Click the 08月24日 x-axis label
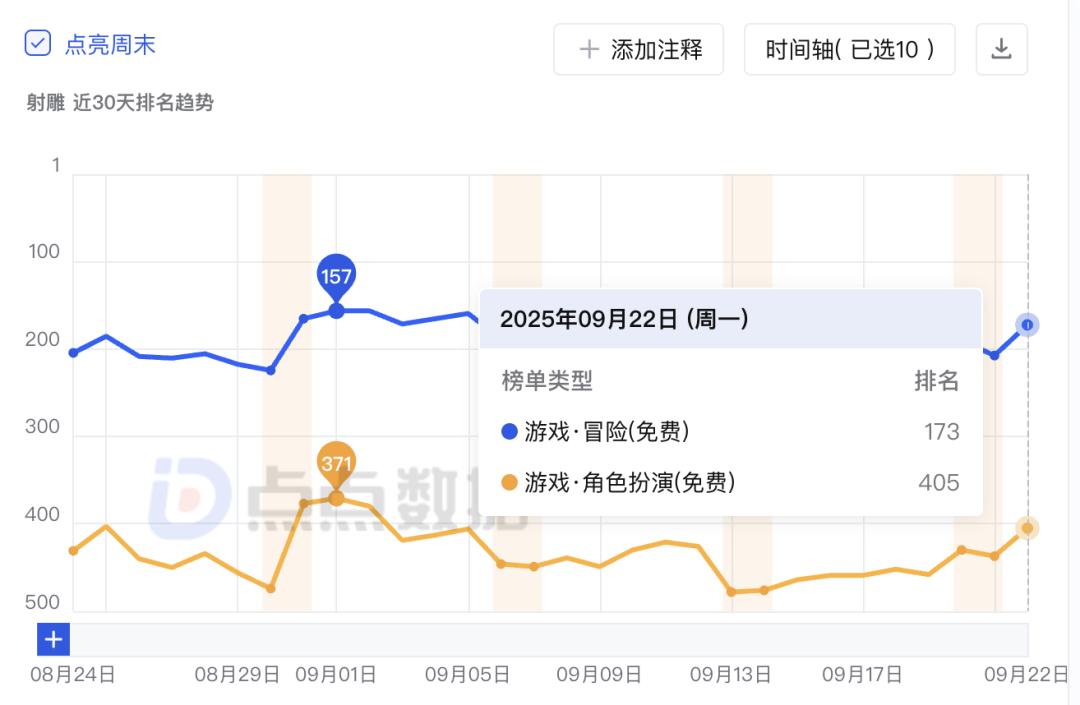 [73, 675]
